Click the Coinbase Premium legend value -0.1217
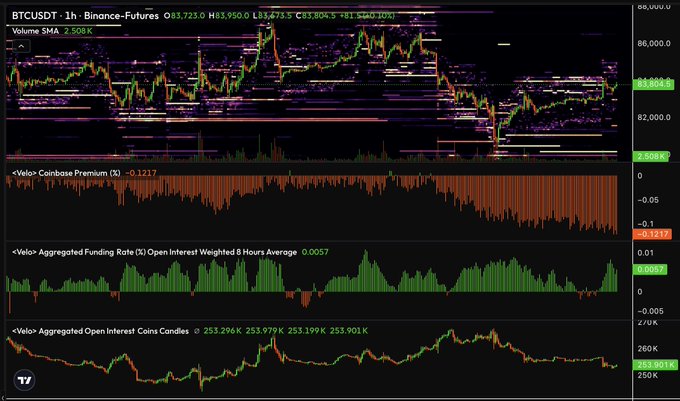This screenshot has height=401, width=680. (x=141, y=173)
